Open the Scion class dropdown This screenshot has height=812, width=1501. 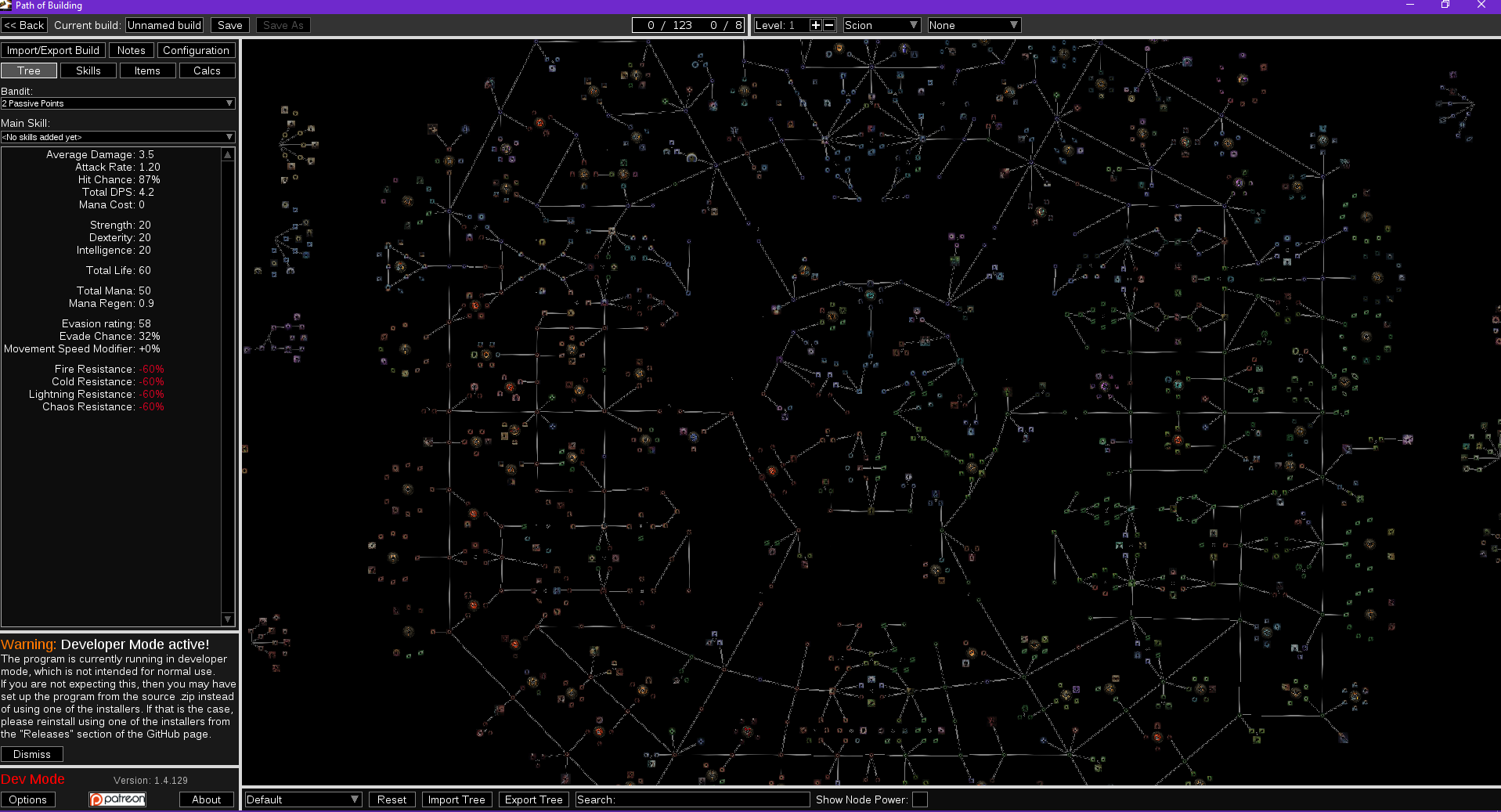881,24
